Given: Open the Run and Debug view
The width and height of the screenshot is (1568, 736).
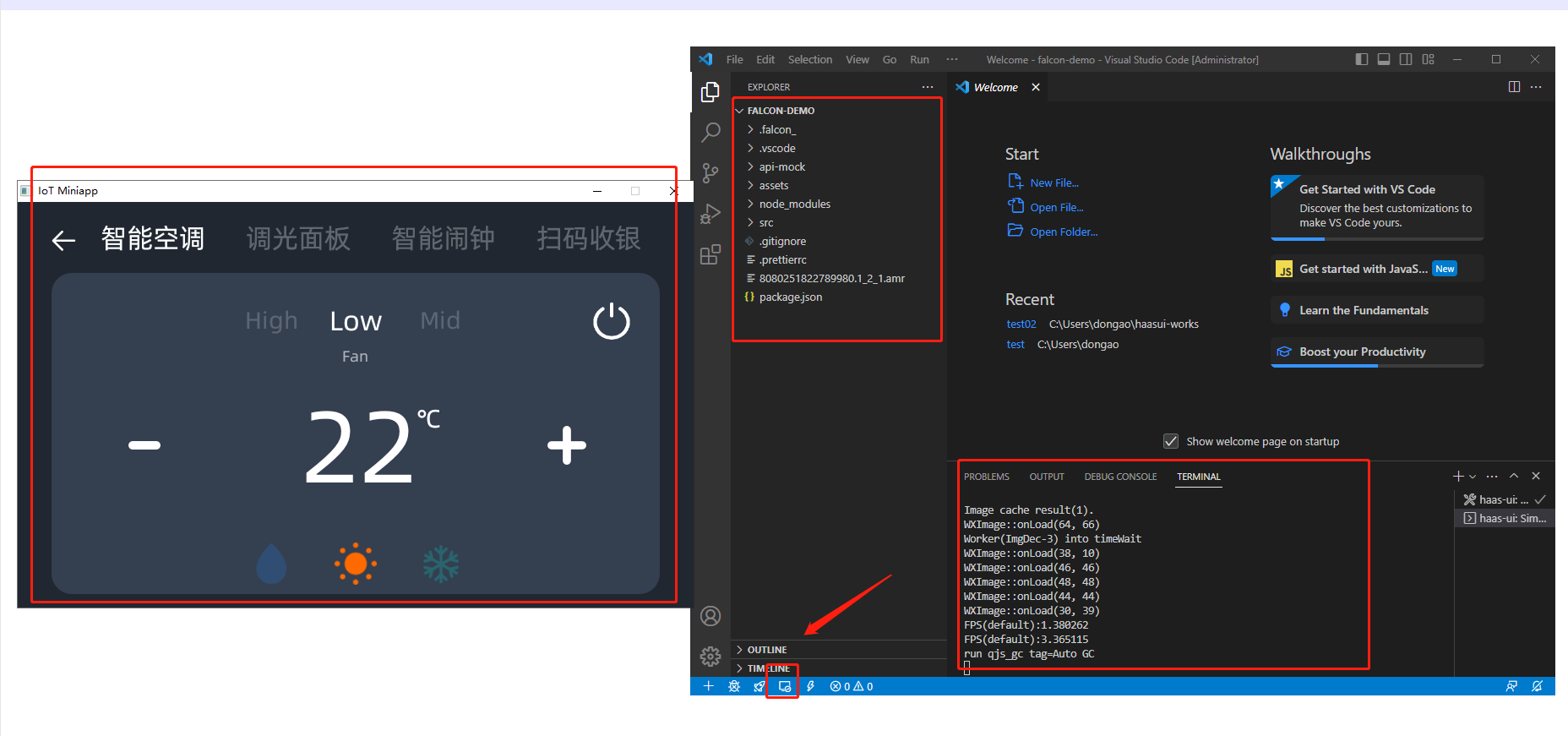Looking at the screenshot, I should (710, 214).
